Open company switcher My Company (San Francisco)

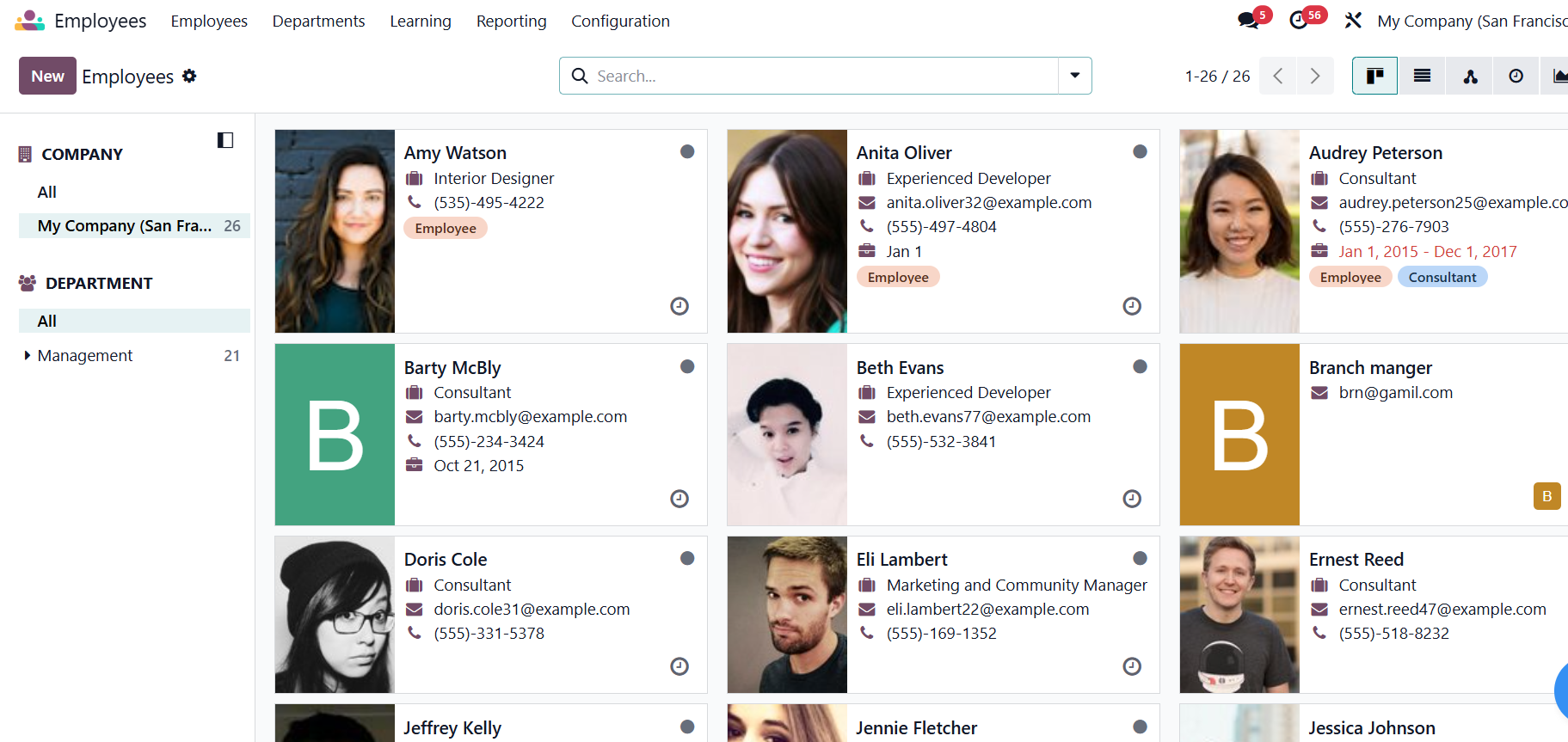click(x=1473, y=21)
